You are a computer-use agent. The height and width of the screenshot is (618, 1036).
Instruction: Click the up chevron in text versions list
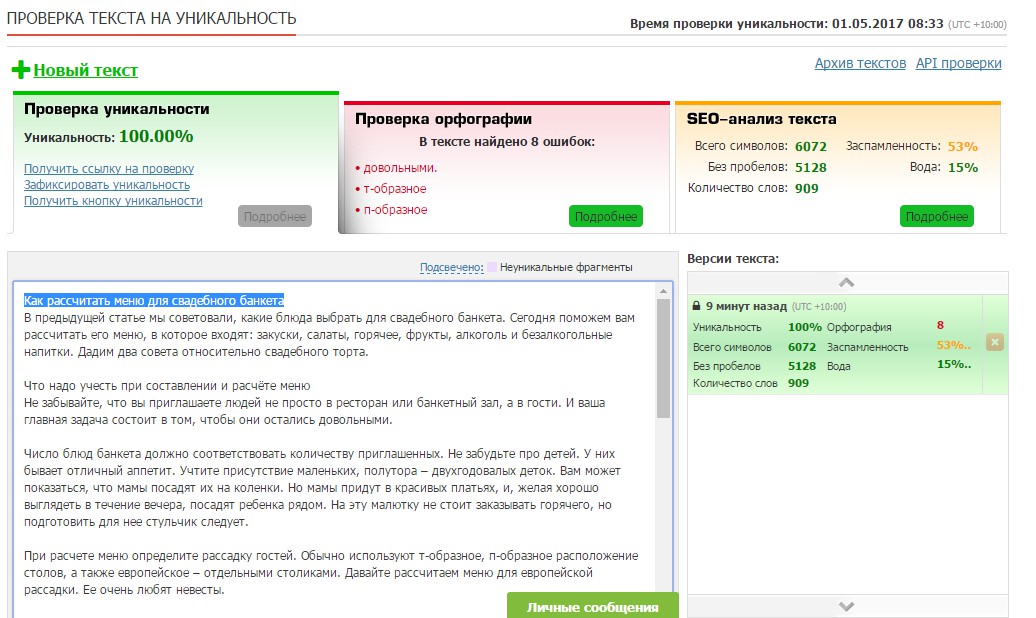[x=846, y=282]
